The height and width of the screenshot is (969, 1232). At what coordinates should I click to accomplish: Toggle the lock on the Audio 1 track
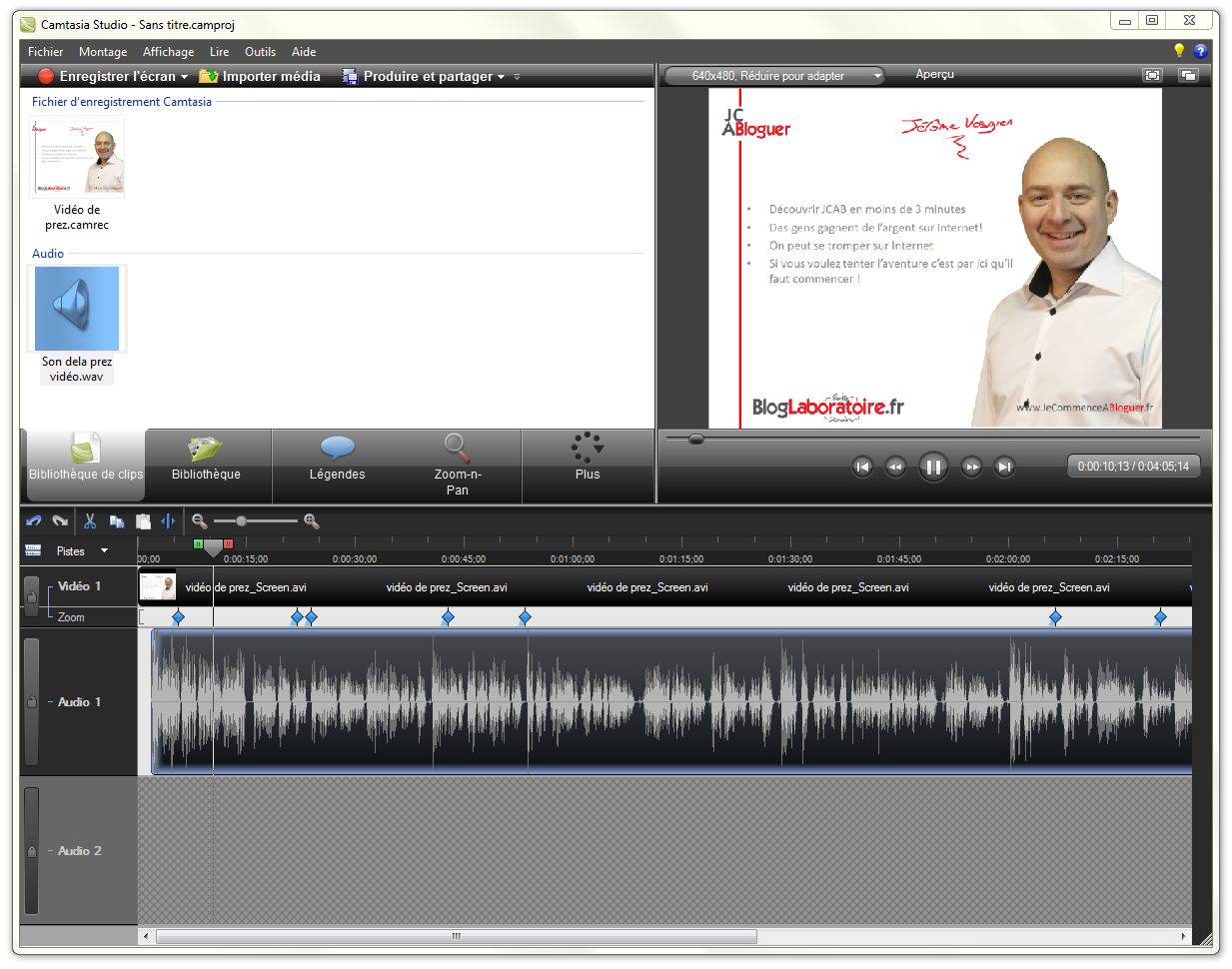pyautogui.click(x=32, y=702)
